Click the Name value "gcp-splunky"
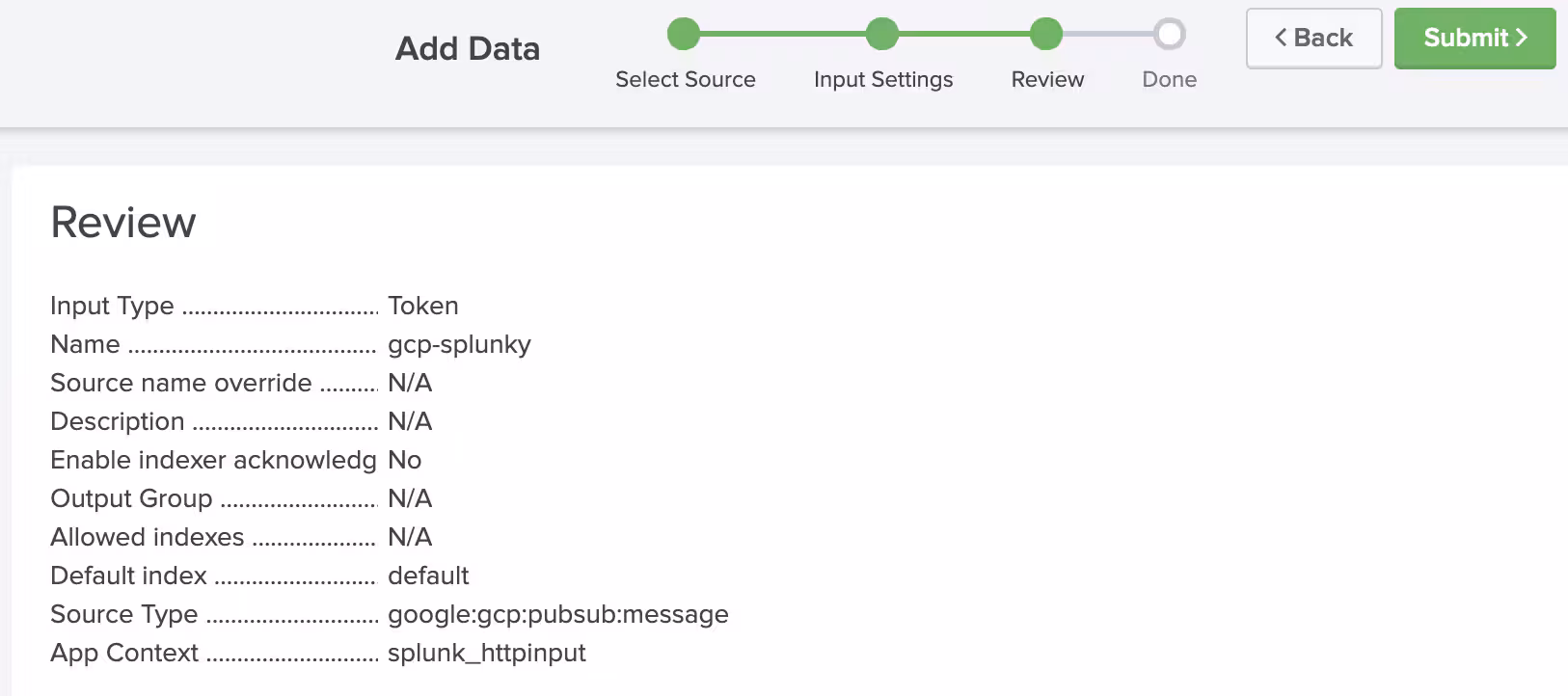 pos(459,344)
